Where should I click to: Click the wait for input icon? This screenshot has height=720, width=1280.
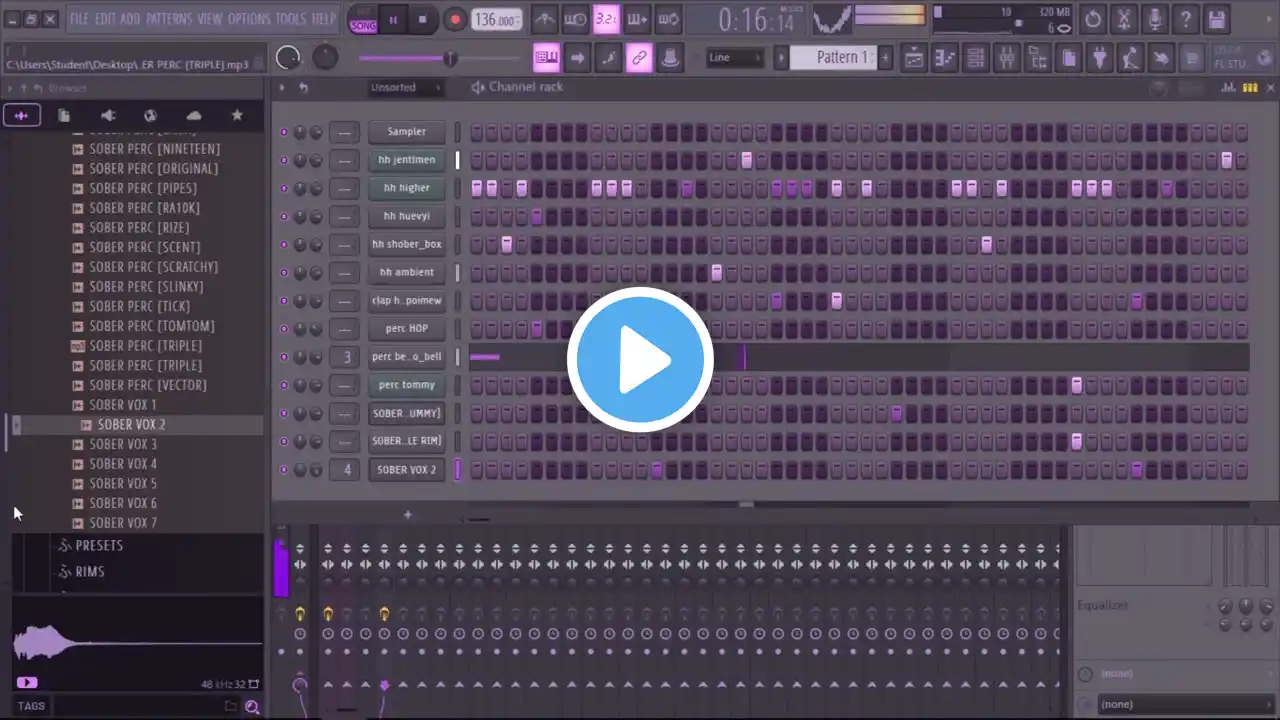575,19
